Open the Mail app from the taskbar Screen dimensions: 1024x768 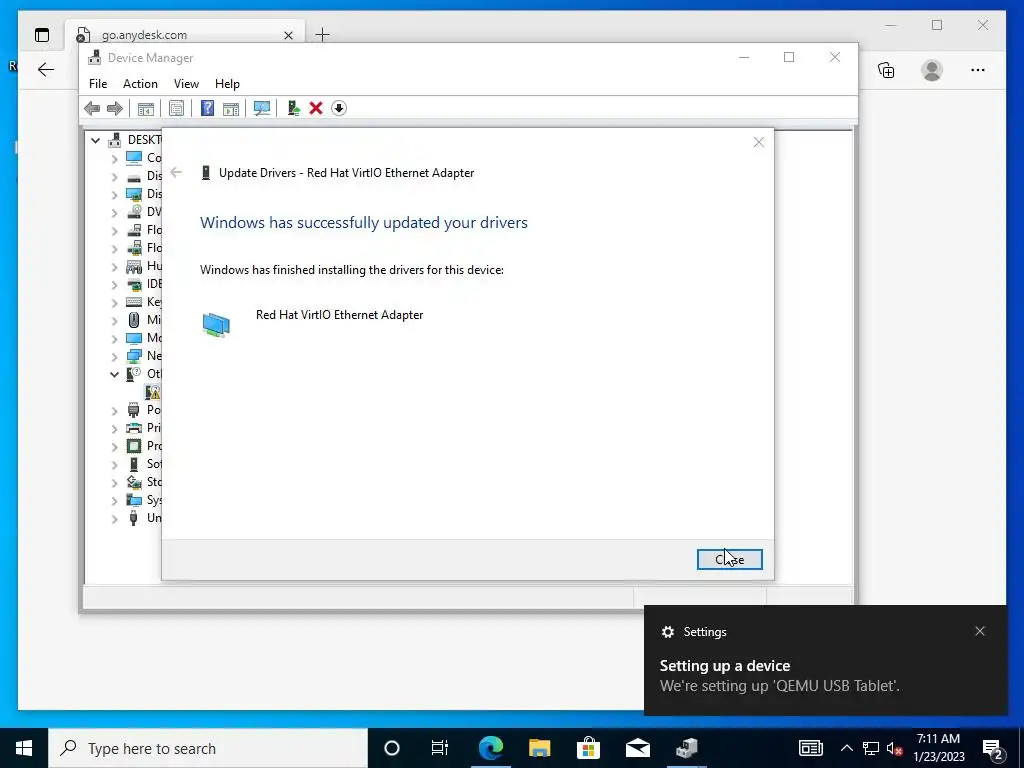[637, 748]
